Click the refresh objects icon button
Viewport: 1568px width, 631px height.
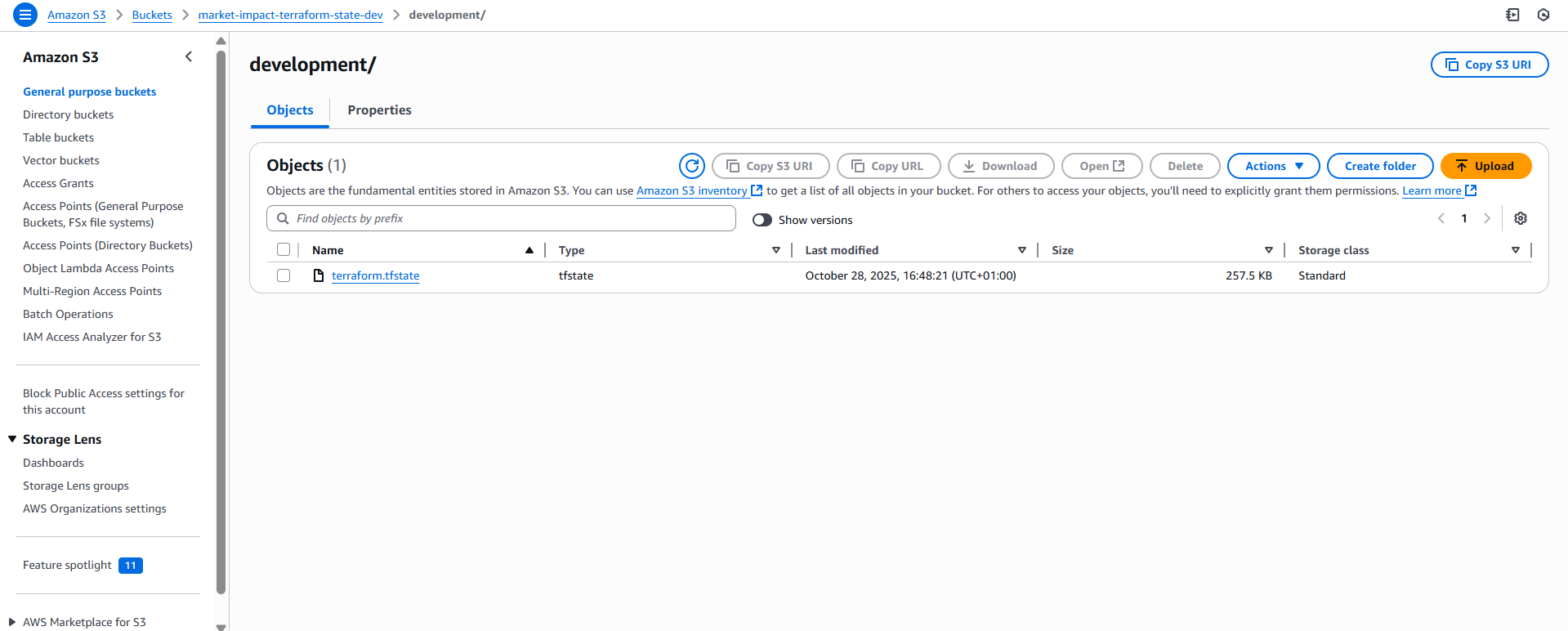coord(692,166)
